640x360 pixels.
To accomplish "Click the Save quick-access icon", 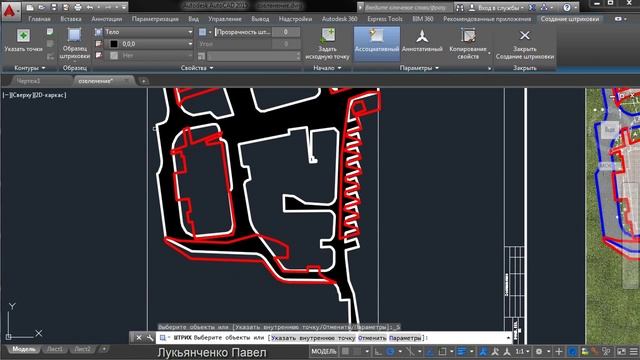I will 54,7.
